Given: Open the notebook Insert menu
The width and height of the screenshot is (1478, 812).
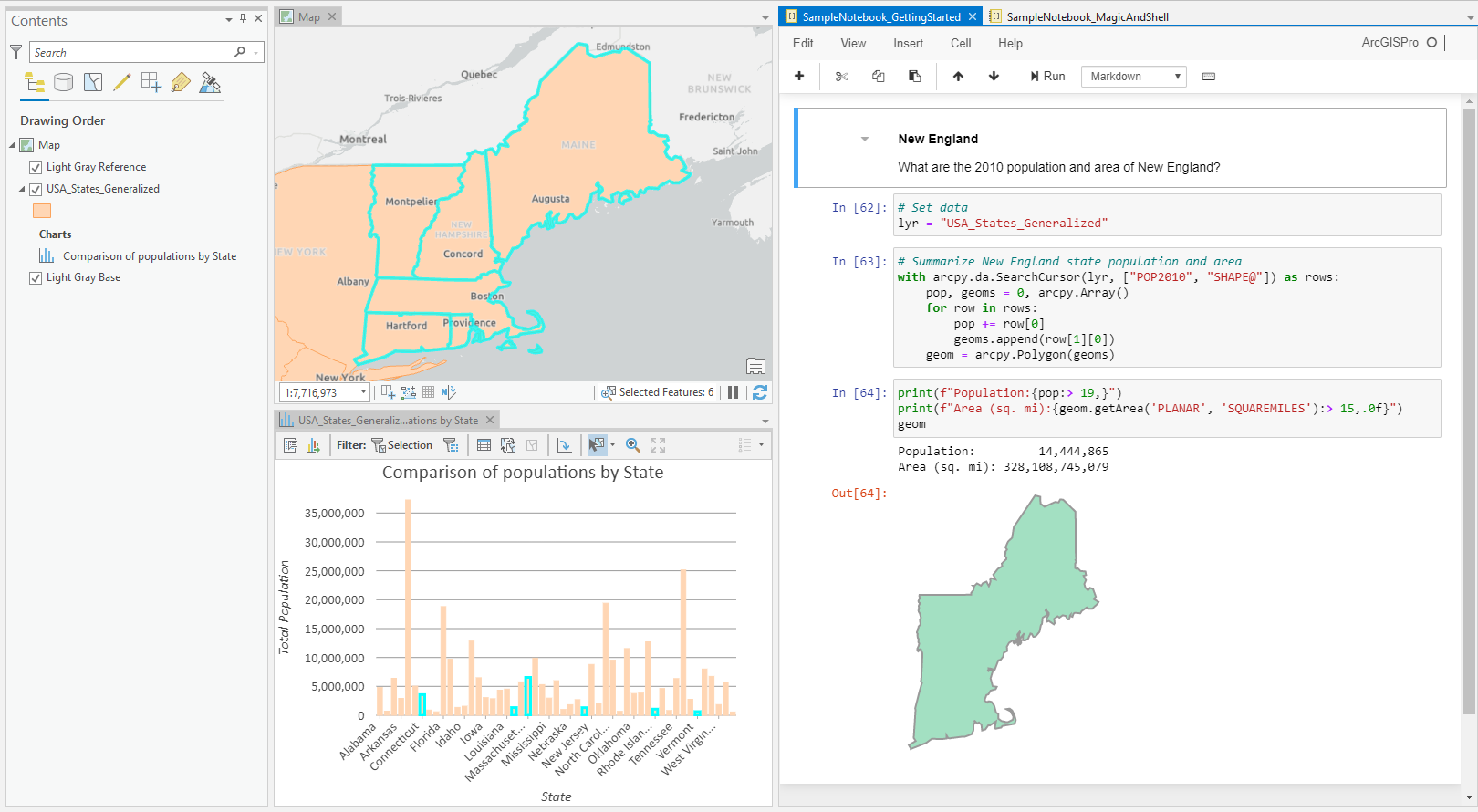Looking at the screenshot, I should click(x=908, y=43).
